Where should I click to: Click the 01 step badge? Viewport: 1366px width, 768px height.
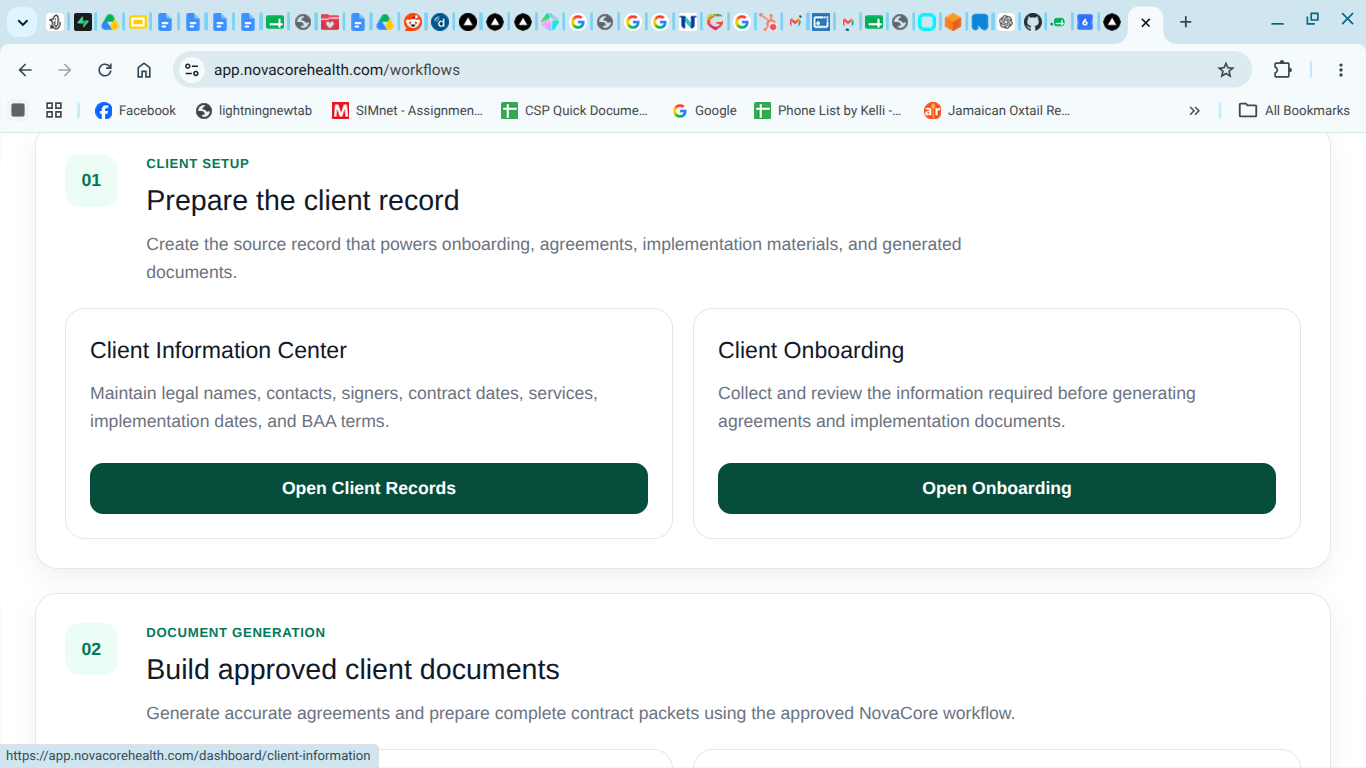click(91, 180)
